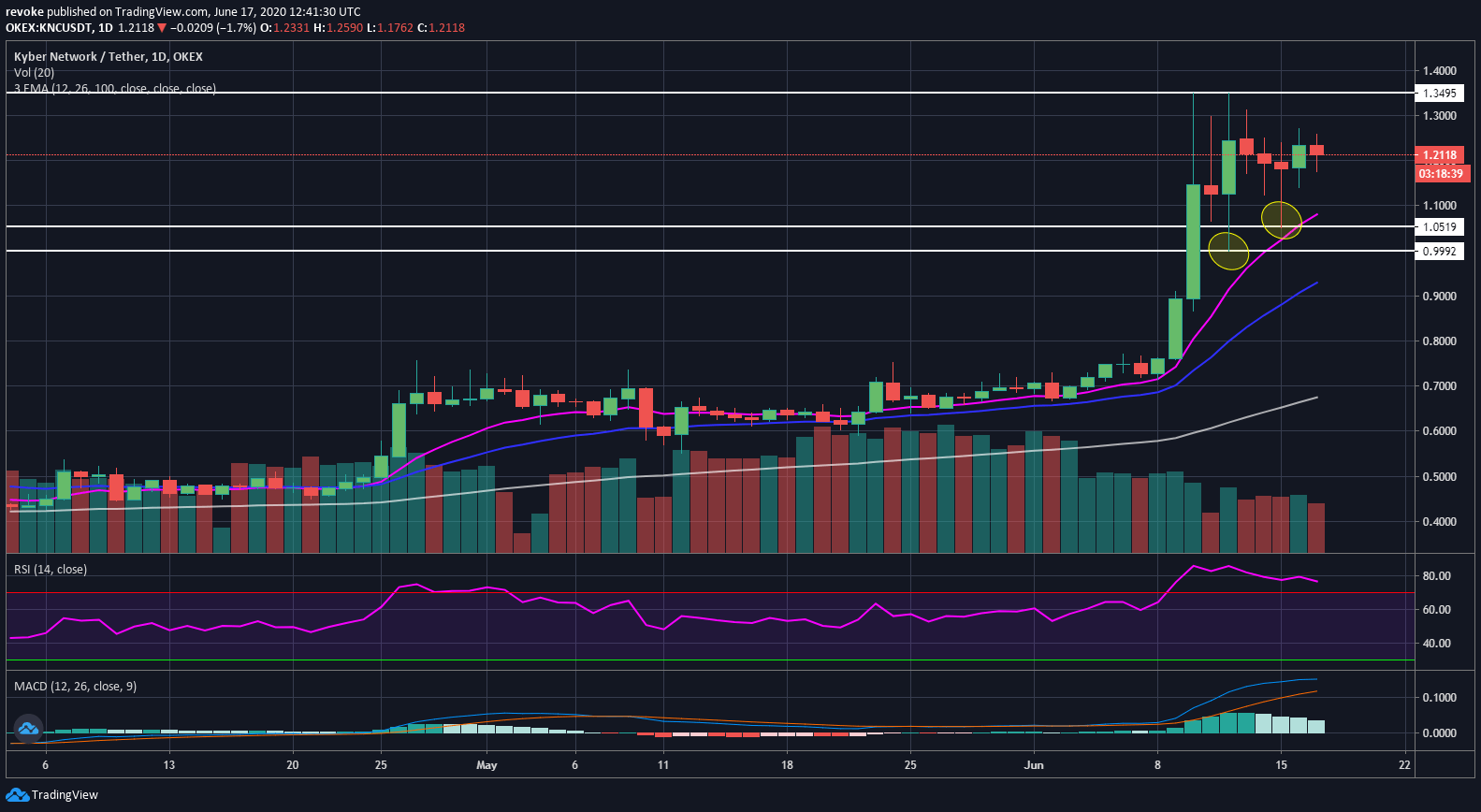Click the 1.3495 price line label

[1439, 94]
